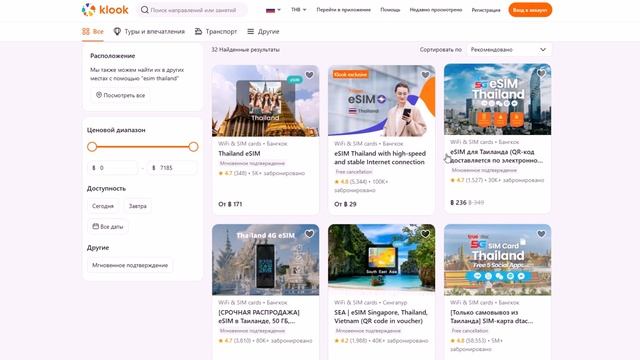Favorite the Thailand 4G eSIM card heart

pyautogui.click(x=309, y=234)
